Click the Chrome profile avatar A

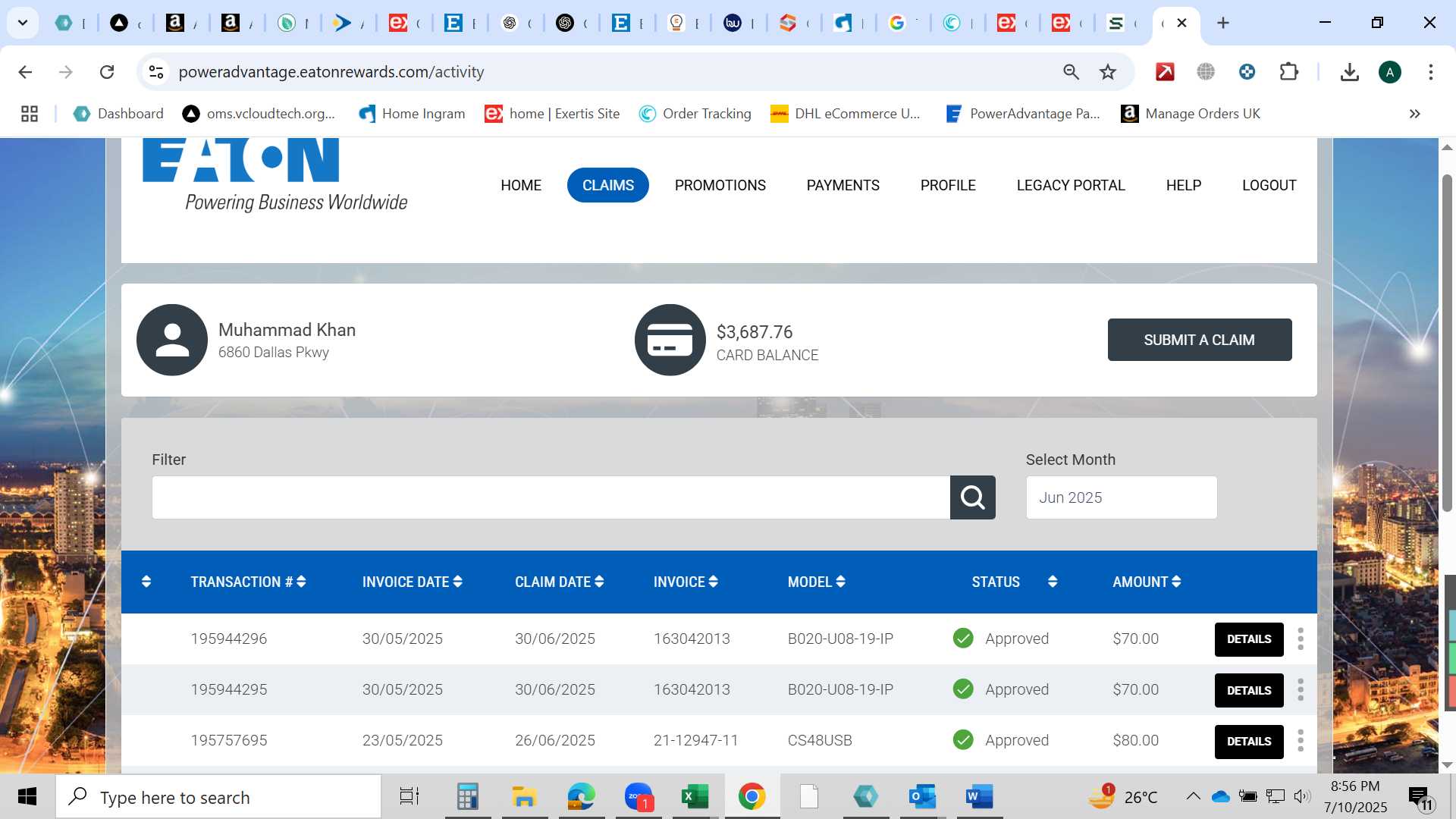click(x=1389, y=72)
